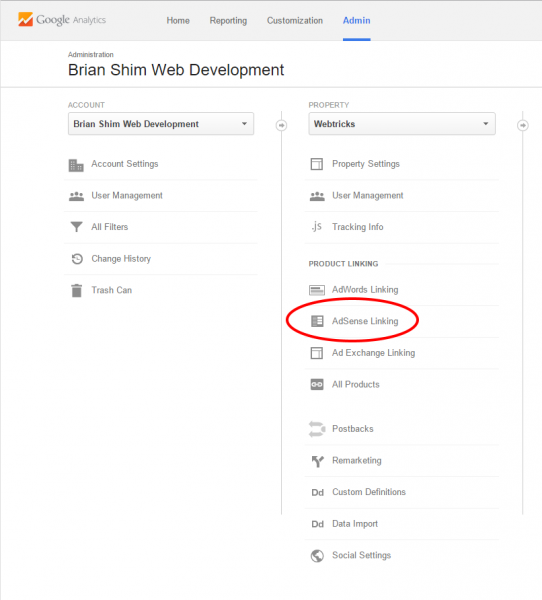Click the AdWords Linking icon
The width and height of the screenshot is (542, 600).
tap(317, 290)
